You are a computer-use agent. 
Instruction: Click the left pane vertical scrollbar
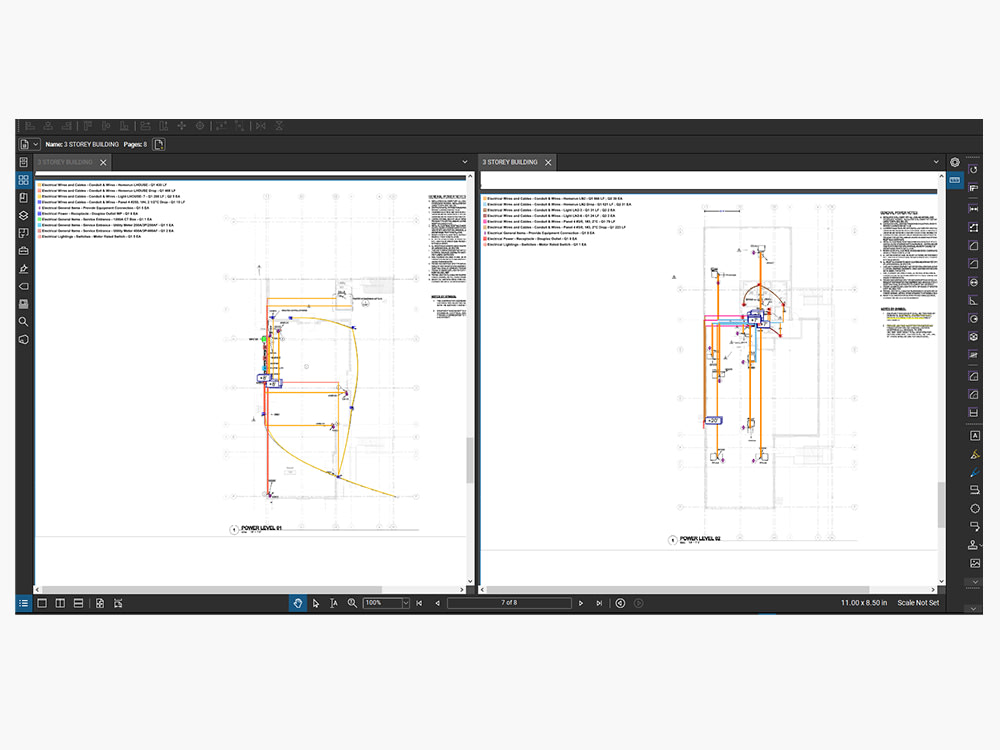tap(470, 459)
